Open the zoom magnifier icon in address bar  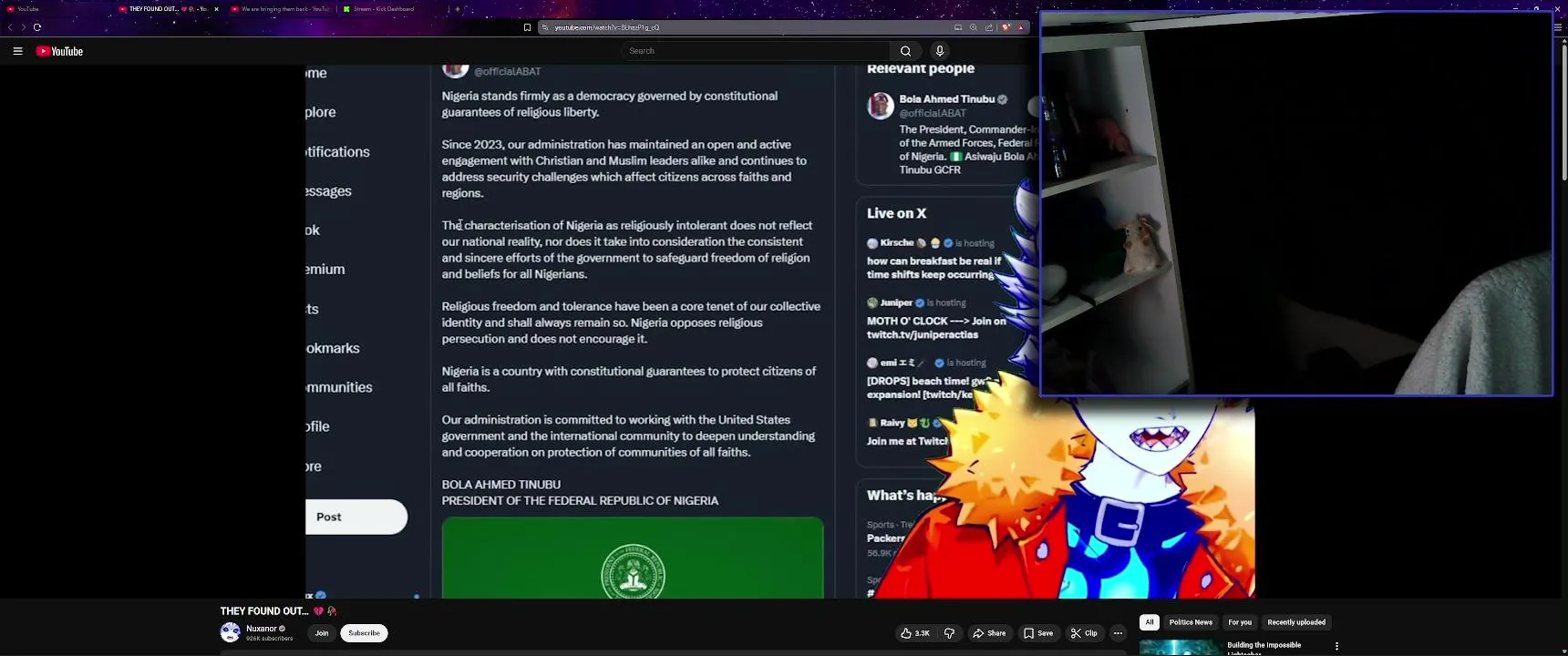[974, 27]
